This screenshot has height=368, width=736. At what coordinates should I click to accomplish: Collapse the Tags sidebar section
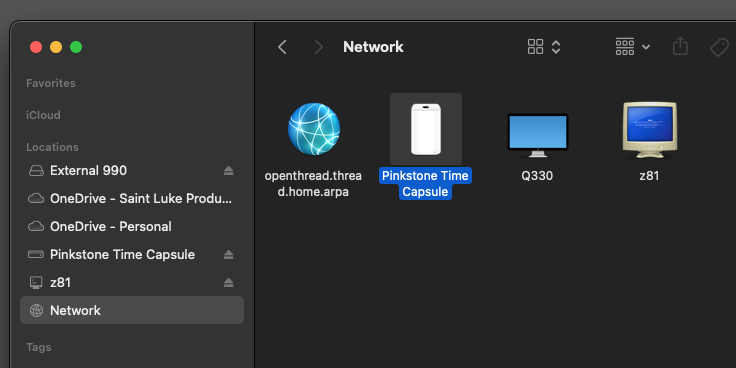[38, 347]
